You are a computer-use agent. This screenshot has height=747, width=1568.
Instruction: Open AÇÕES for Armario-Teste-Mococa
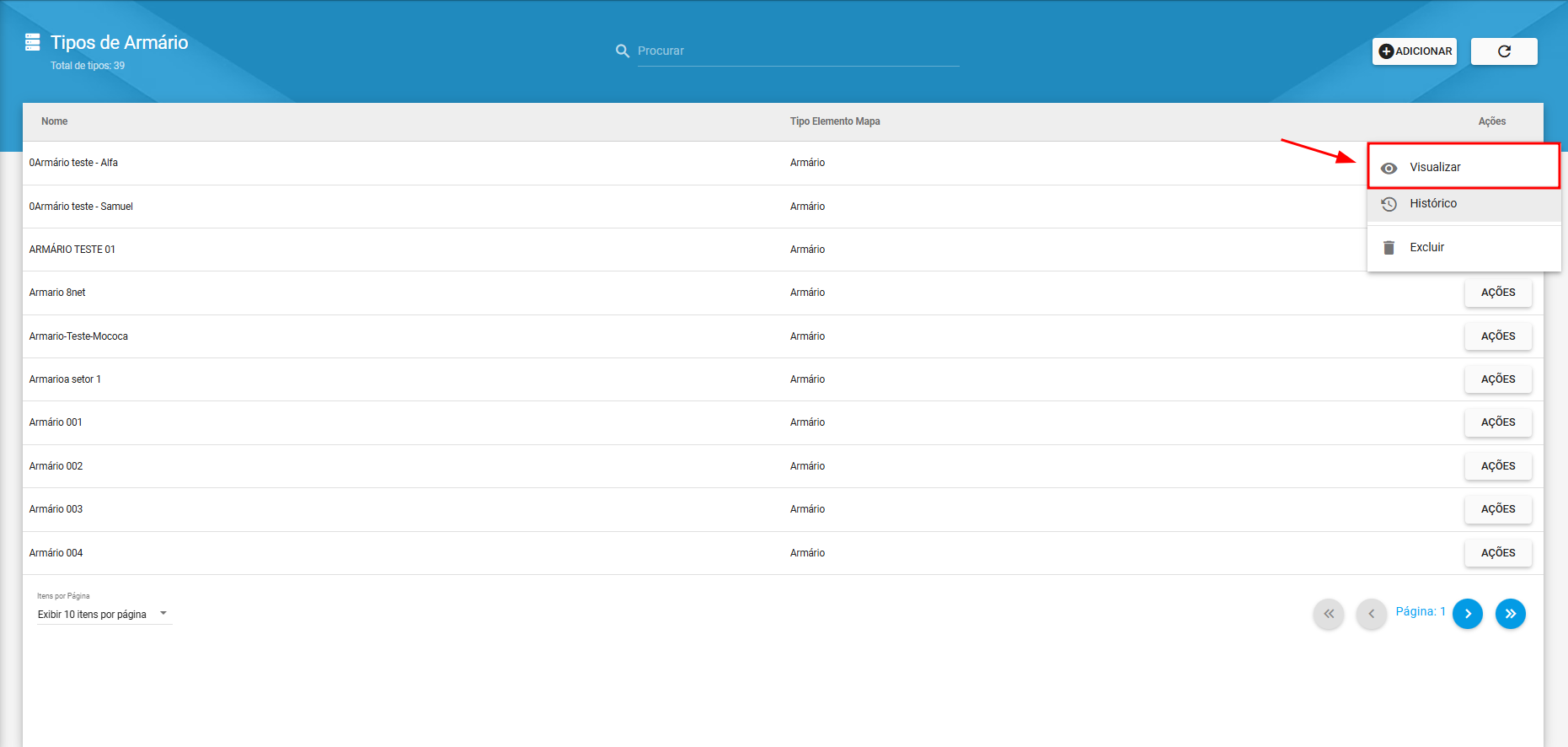(x=1498, y=336)
